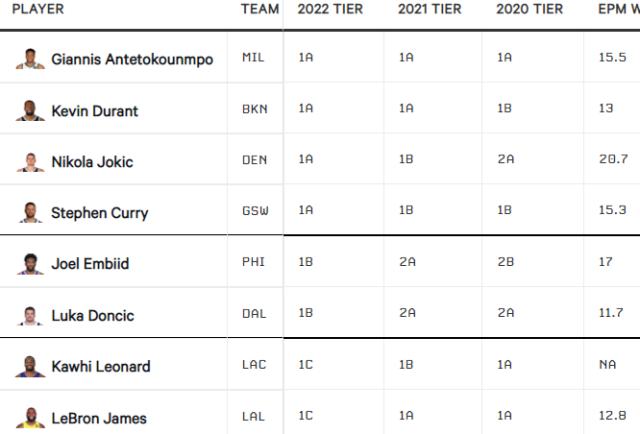This screenshot has width=640, height=434.
Task: Click Kawhi Leonard's headshot icon
Action: (30, 366)
